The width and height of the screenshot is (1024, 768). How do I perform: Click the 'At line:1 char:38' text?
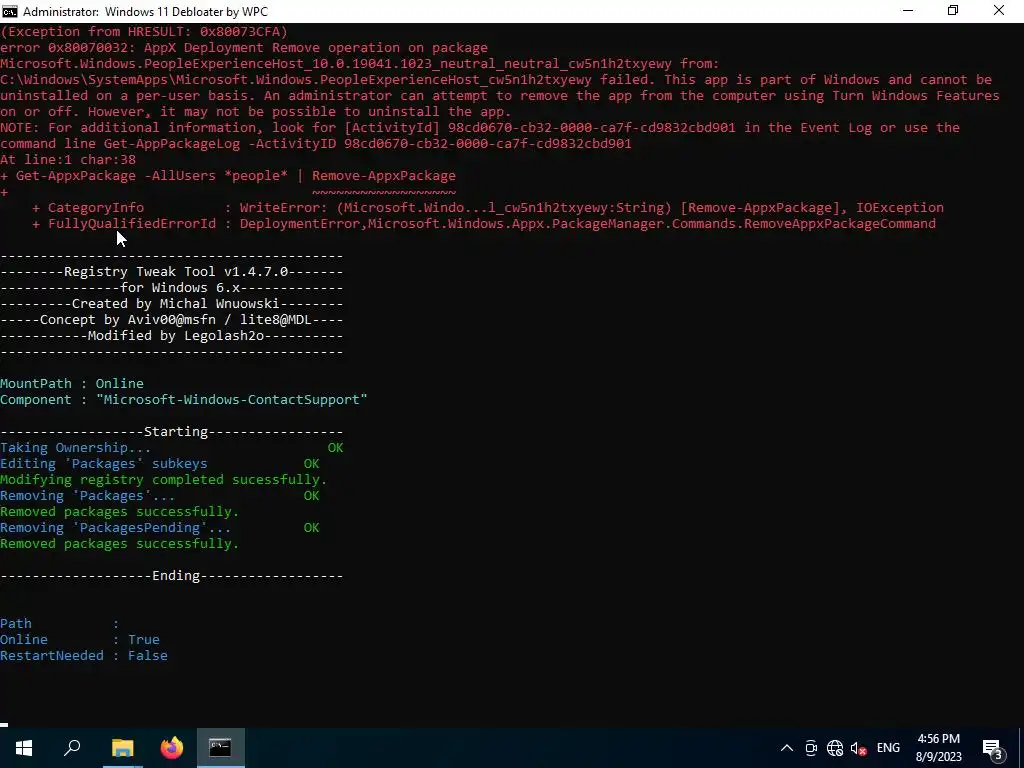(68, 159)
